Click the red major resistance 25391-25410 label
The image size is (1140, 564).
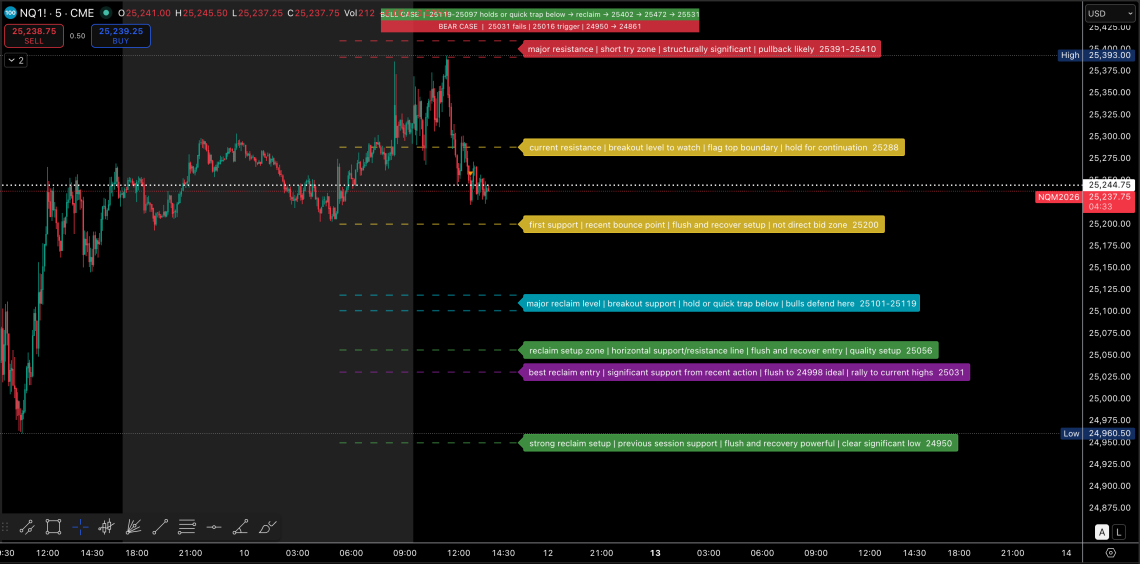tap(701, 49)
